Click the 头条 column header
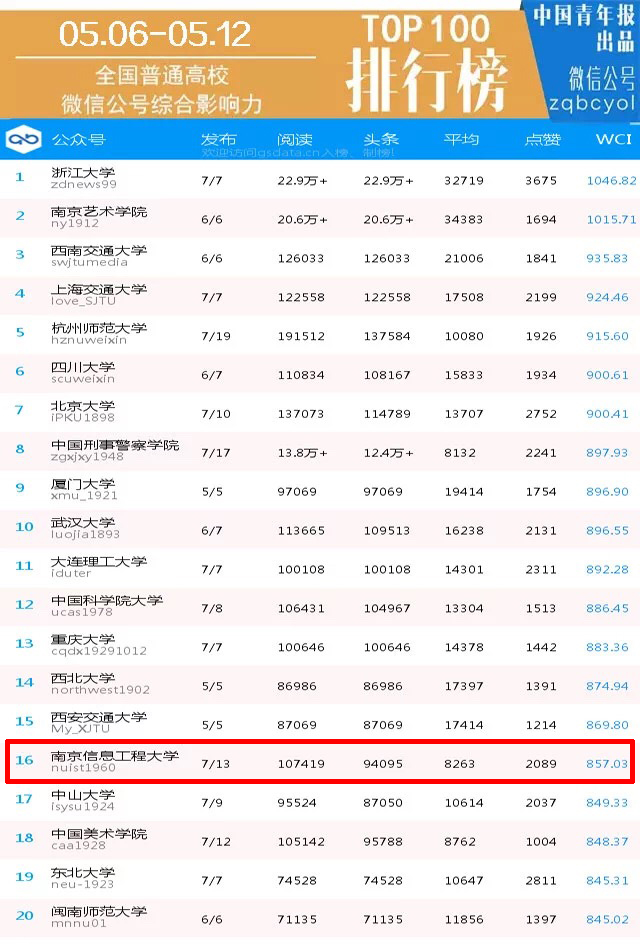 tap(380, 140)
